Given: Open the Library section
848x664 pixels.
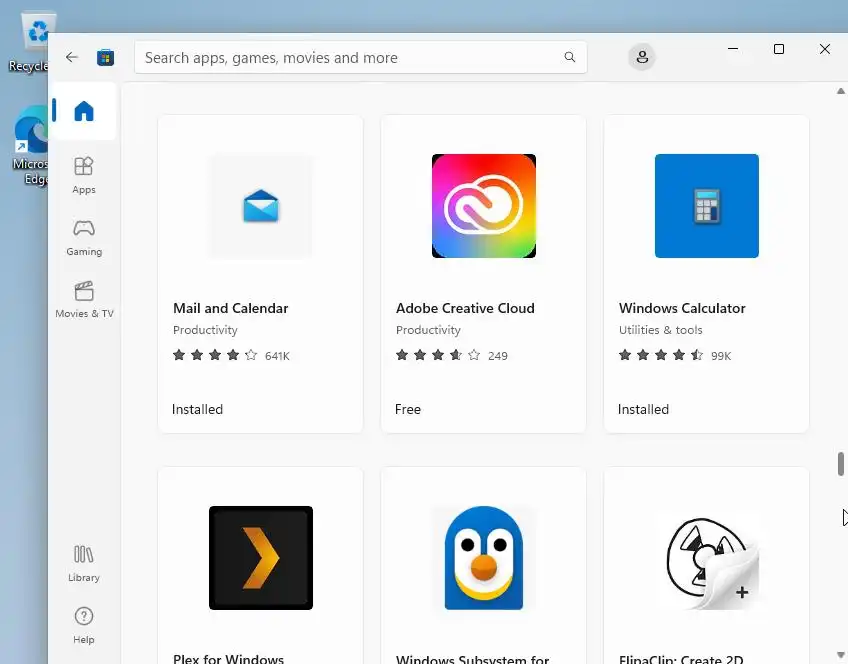Looking at the screenshot, I should tap(84, 563).
